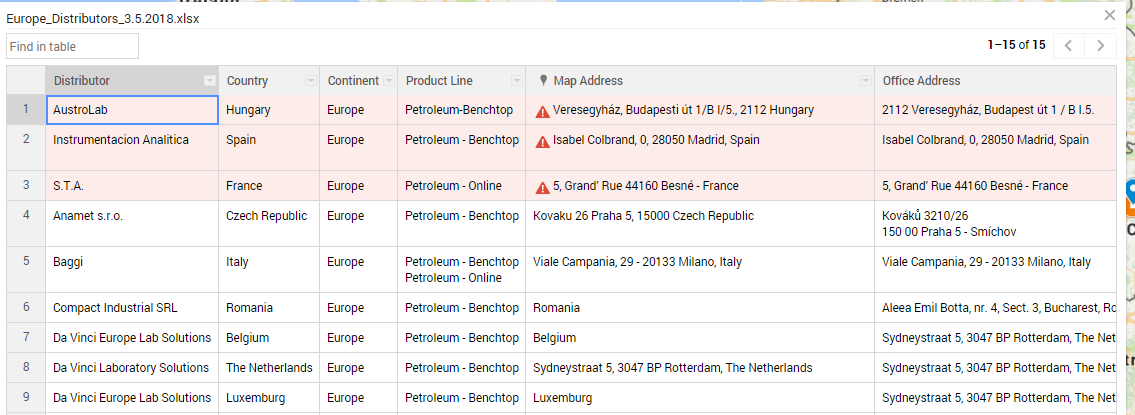This screenshot has height=415, width=1135.
Task: Close the Europe_Distributors data table
Action: (1110, 15)
